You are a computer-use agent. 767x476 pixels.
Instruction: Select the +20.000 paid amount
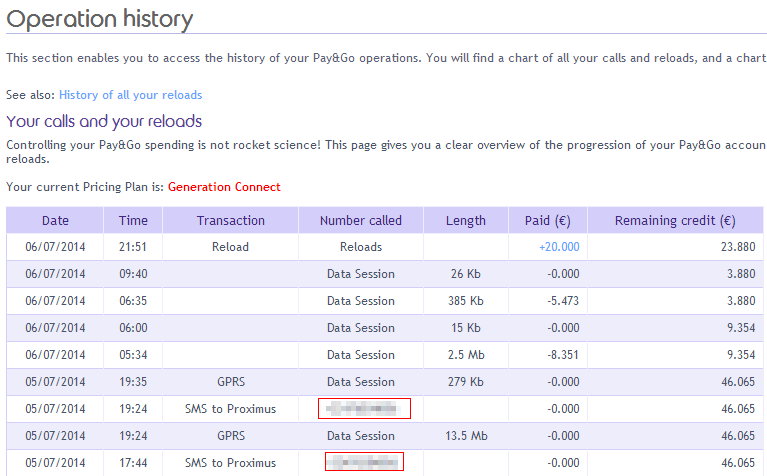(558, 247)
